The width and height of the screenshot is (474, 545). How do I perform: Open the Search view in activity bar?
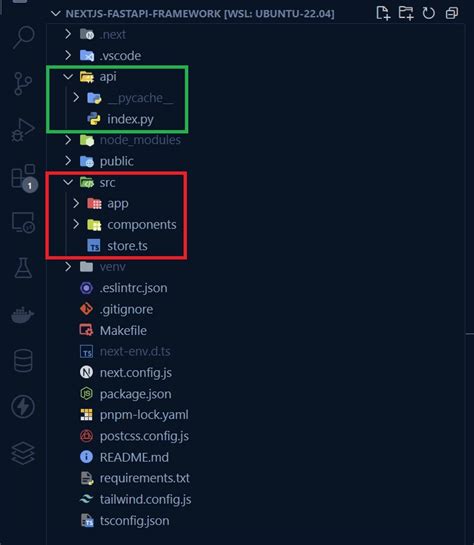[x=24, y=36]
